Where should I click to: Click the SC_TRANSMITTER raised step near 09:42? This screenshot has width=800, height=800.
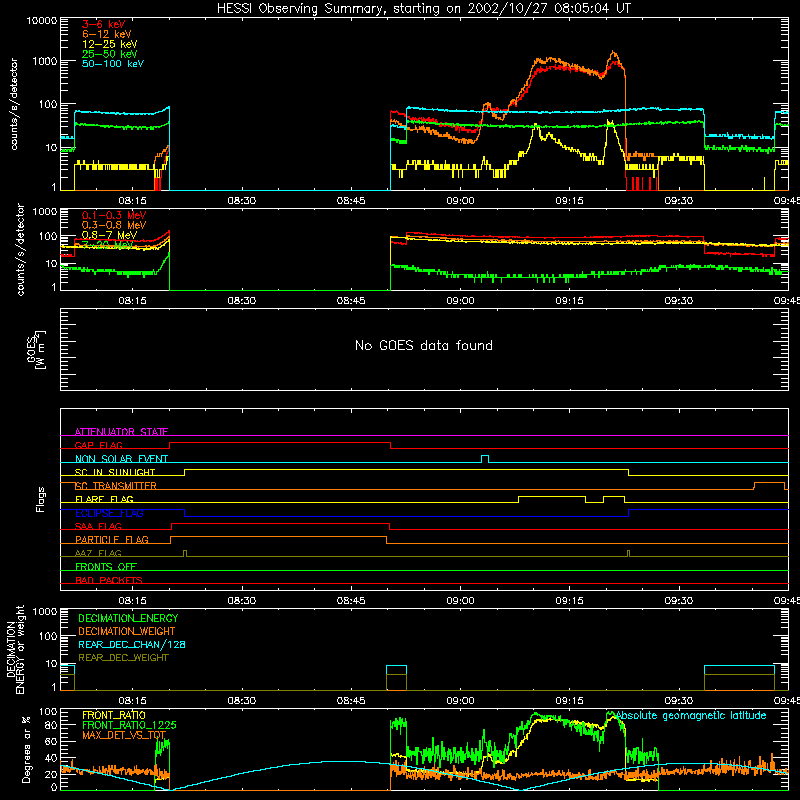click(769, 483)
